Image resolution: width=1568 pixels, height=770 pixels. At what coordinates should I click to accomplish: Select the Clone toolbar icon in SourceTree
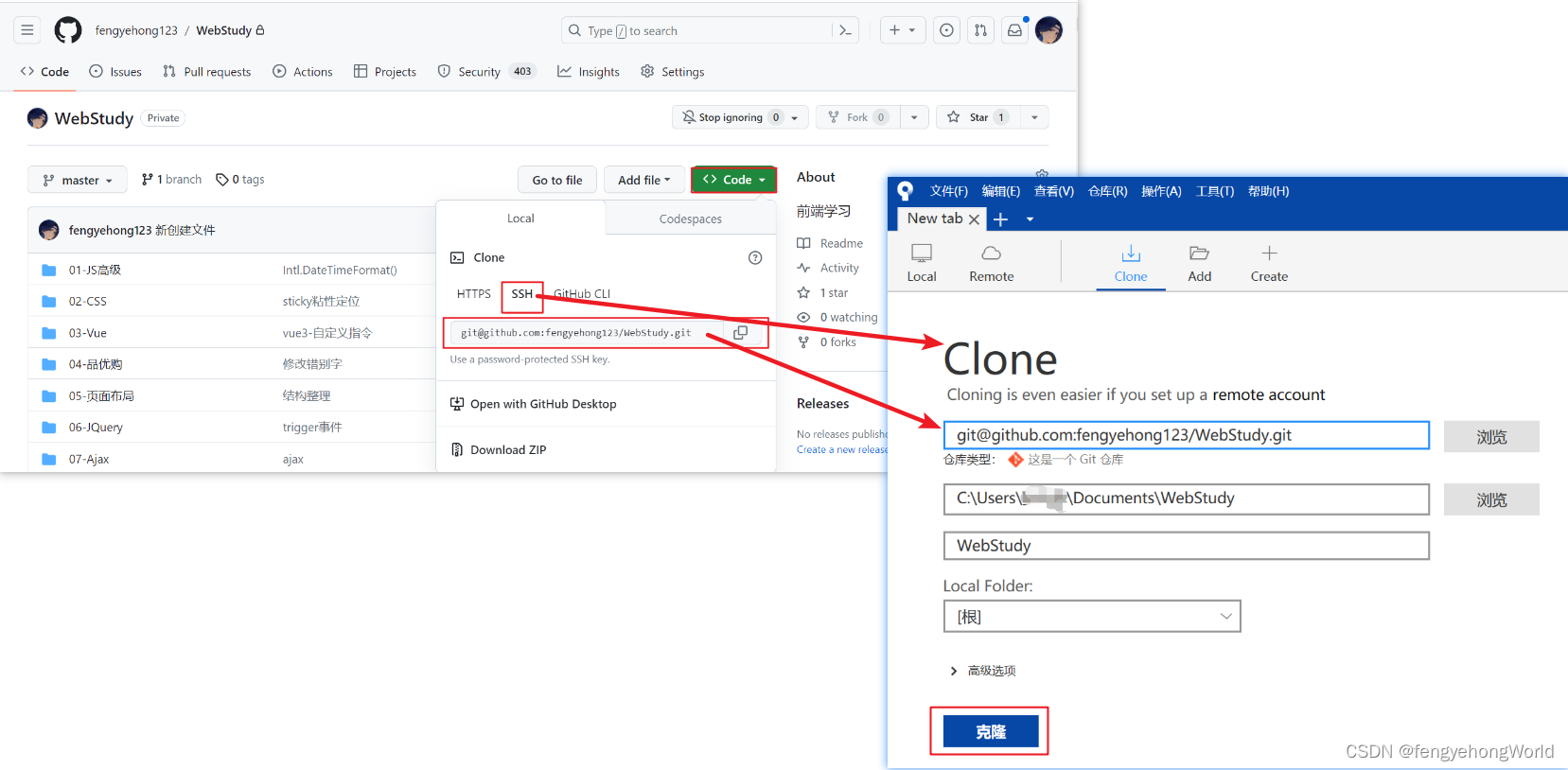pyautogui.click(x=1131, y=263)
